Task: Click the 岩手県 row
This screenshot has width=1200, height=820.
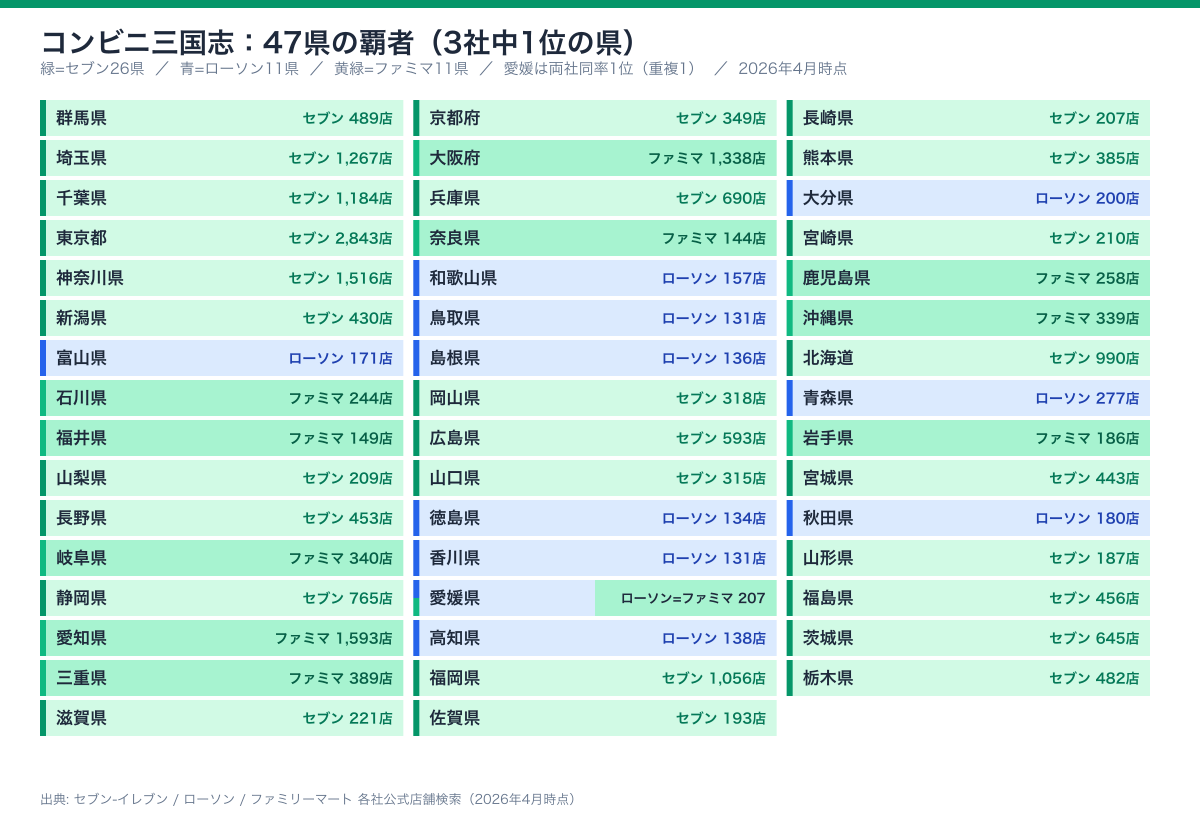Action: pyautogui.click(x=968, y=438)
